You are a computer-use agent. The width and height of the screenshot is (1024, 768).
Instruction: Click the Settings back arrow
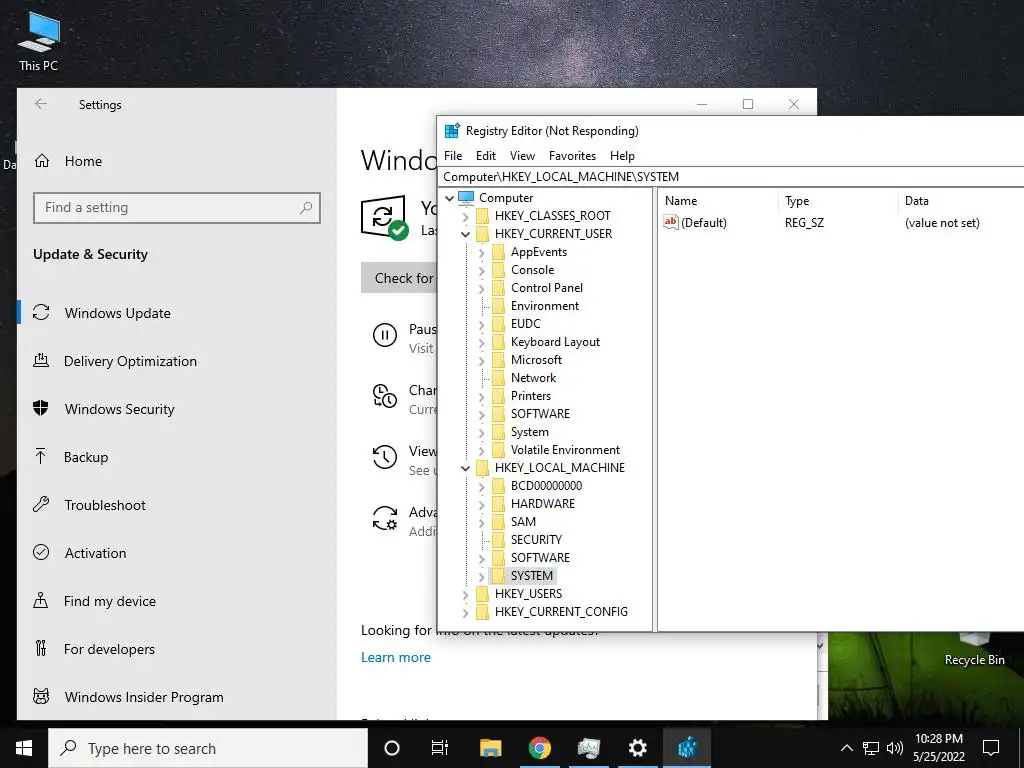point(41,104)
